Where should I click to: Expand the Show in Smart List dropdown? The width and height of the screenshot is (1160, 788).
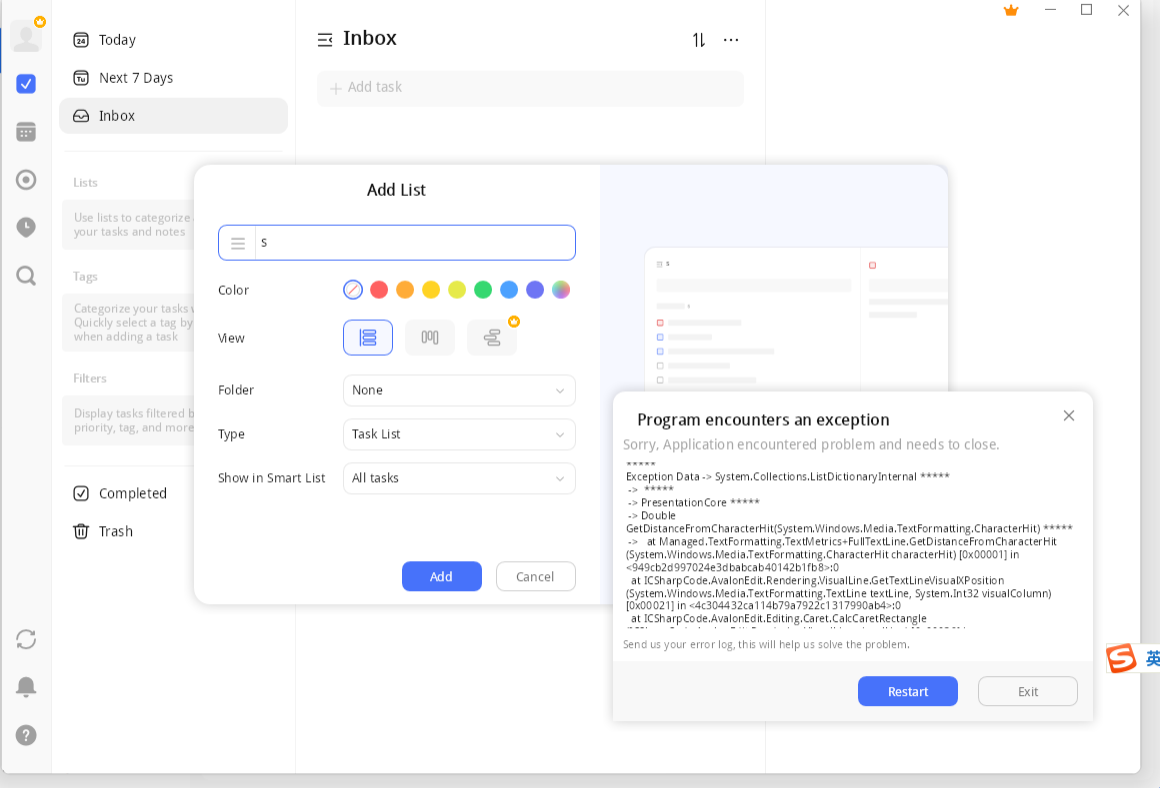pyautogui.click(x=459, y=478)
